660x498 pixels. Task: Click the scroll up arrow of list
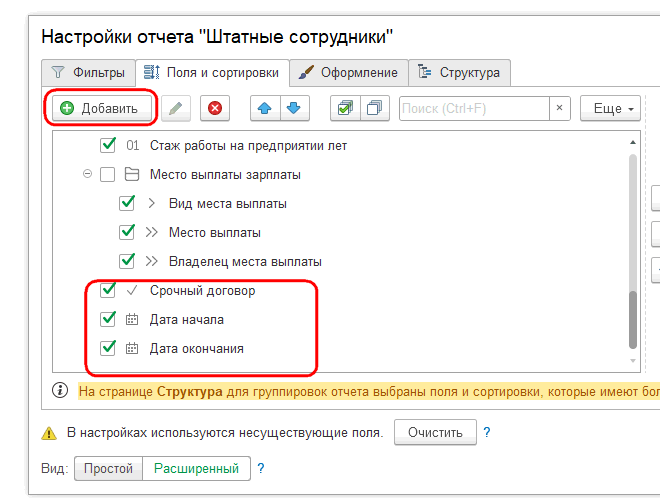tap(633, 143)
